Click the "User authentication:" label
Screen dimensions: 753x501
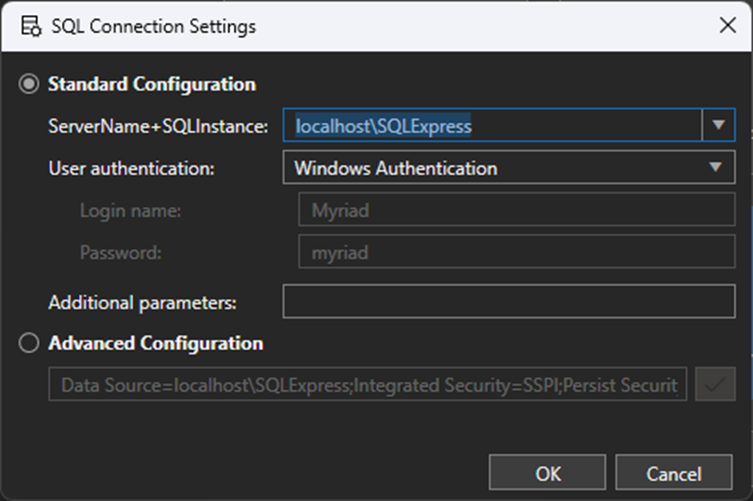(x=131, y=168)
